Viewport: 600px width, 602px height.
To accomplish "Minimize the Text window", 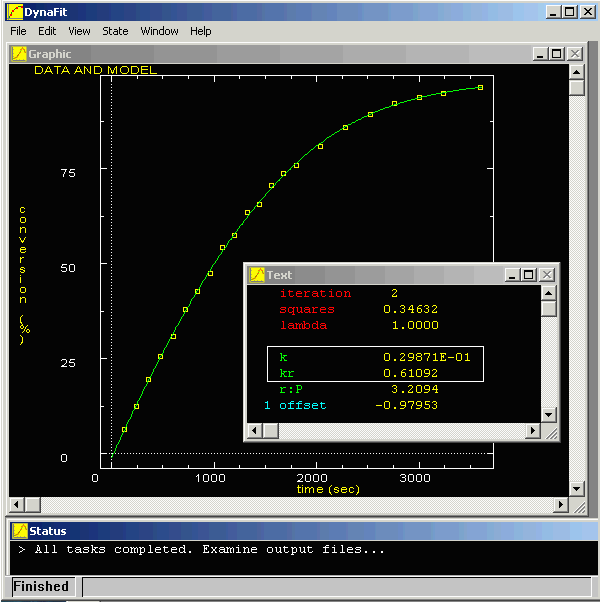I will pos(512,275).
